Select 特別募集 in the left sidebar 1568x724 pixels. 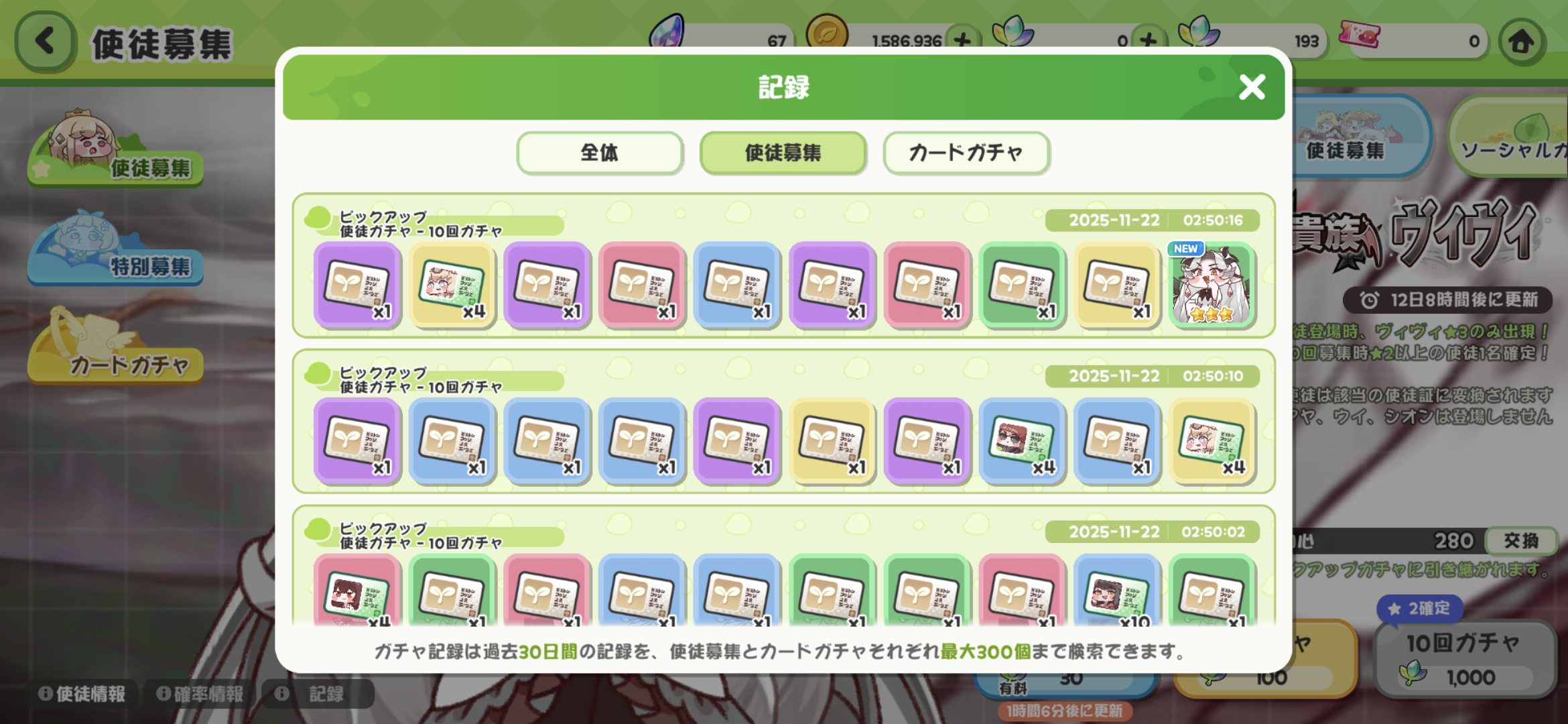(115, 249)
